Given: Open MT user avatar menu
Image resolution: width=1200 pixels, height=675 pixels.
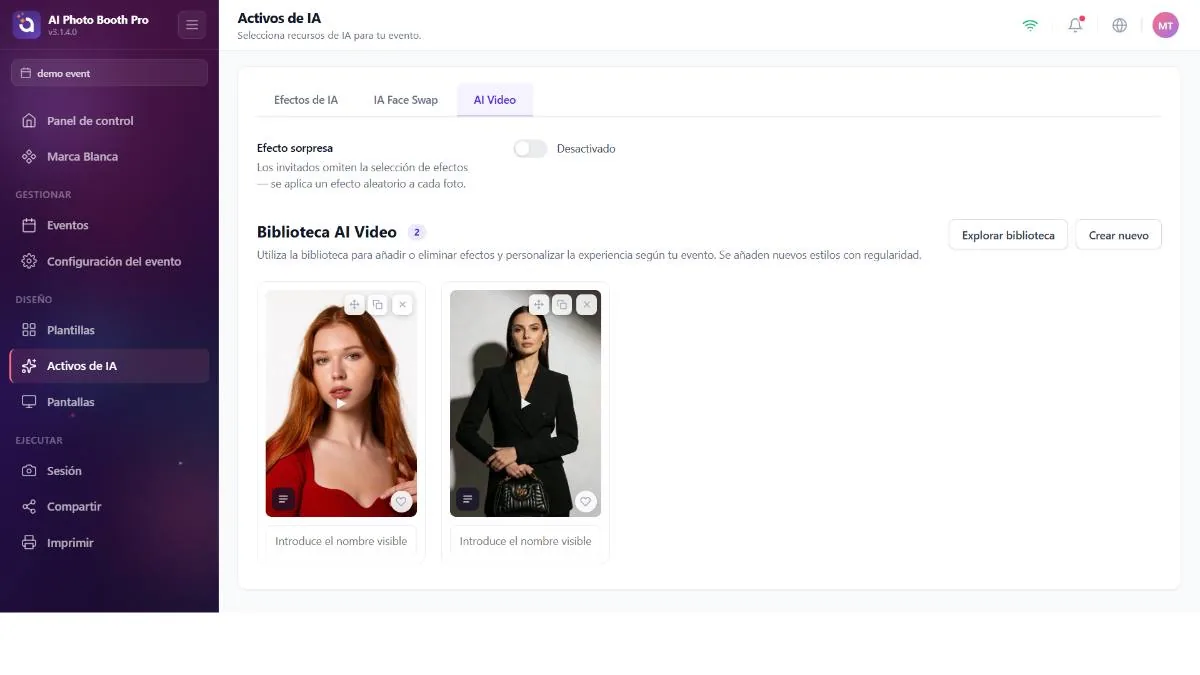Looking at the screenshot, I should 1165,25.
